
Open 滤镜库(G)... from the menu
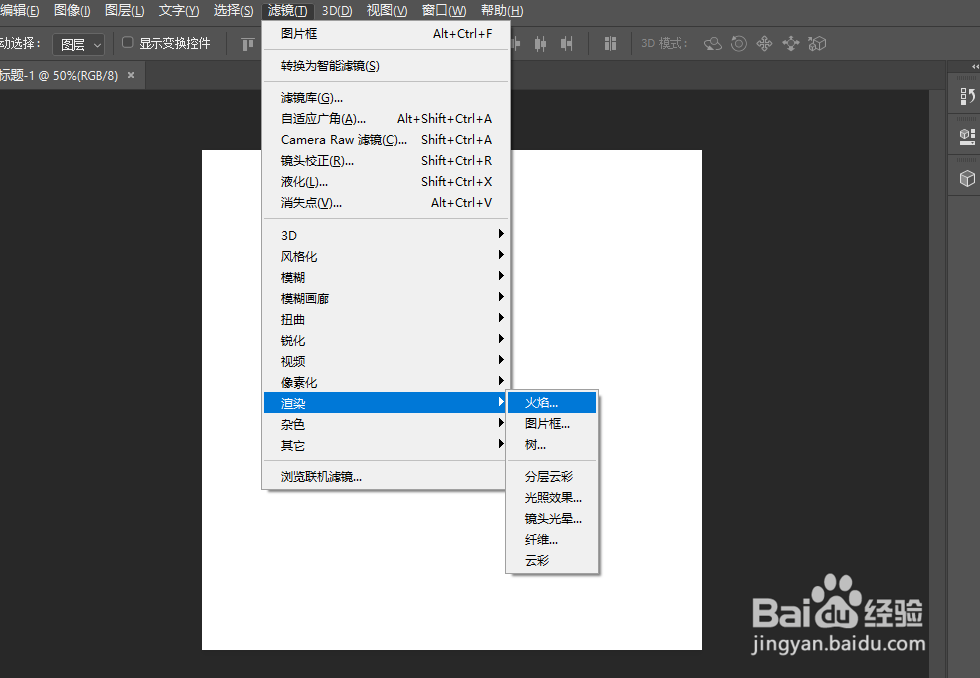tap(386, 97)
